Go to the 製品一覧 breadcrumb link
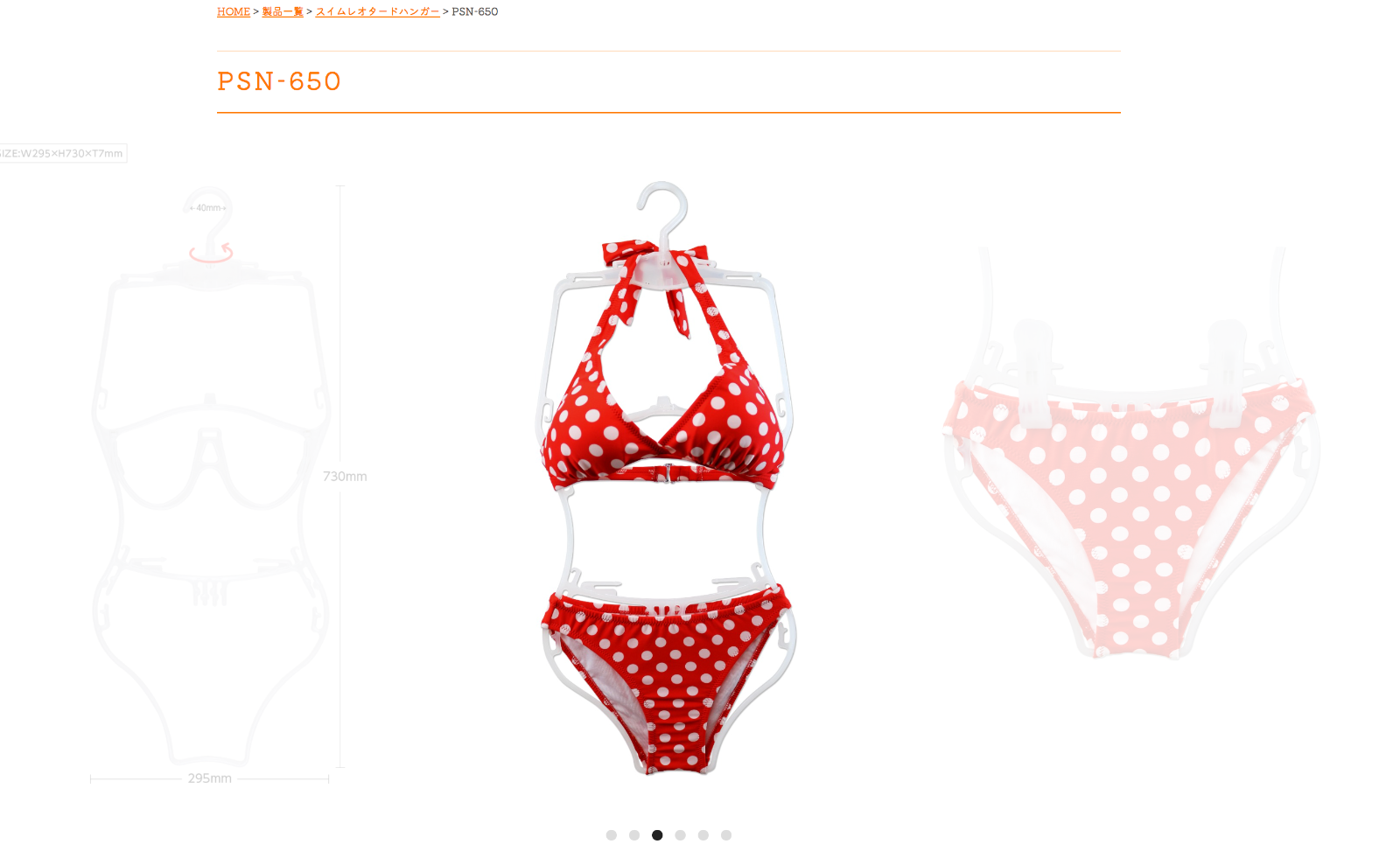1400x851 pixels. [283, 11]
